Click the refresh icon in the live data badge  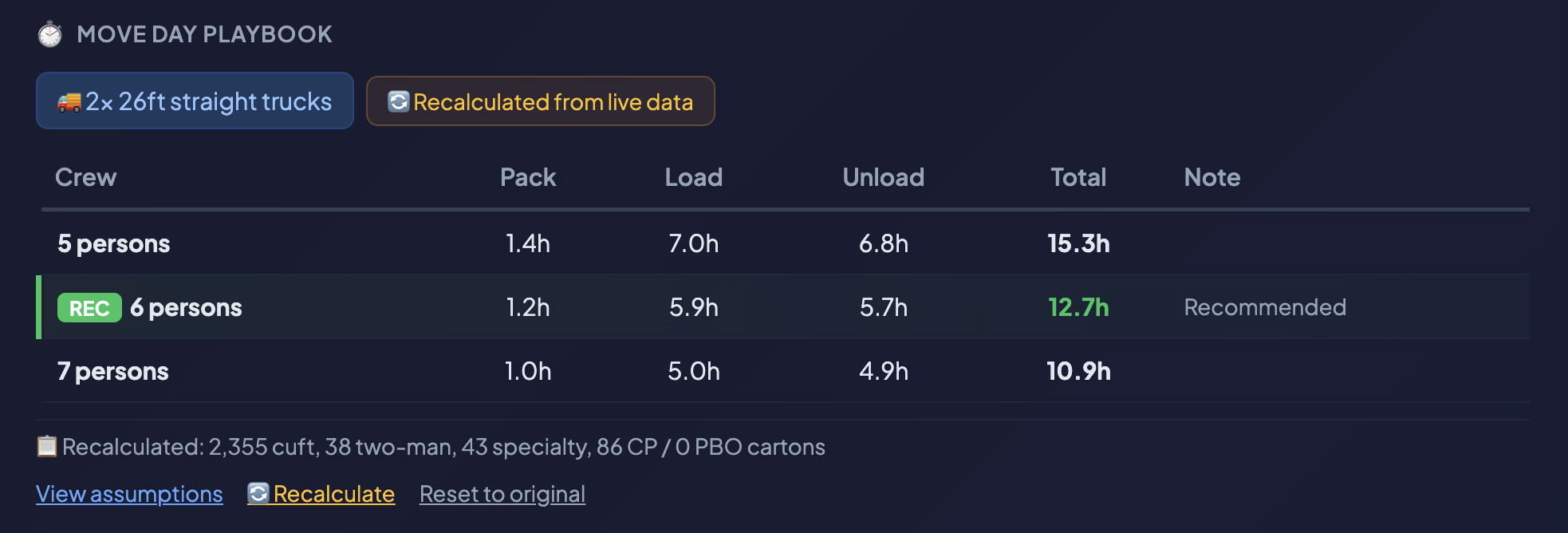coord(399,101)
